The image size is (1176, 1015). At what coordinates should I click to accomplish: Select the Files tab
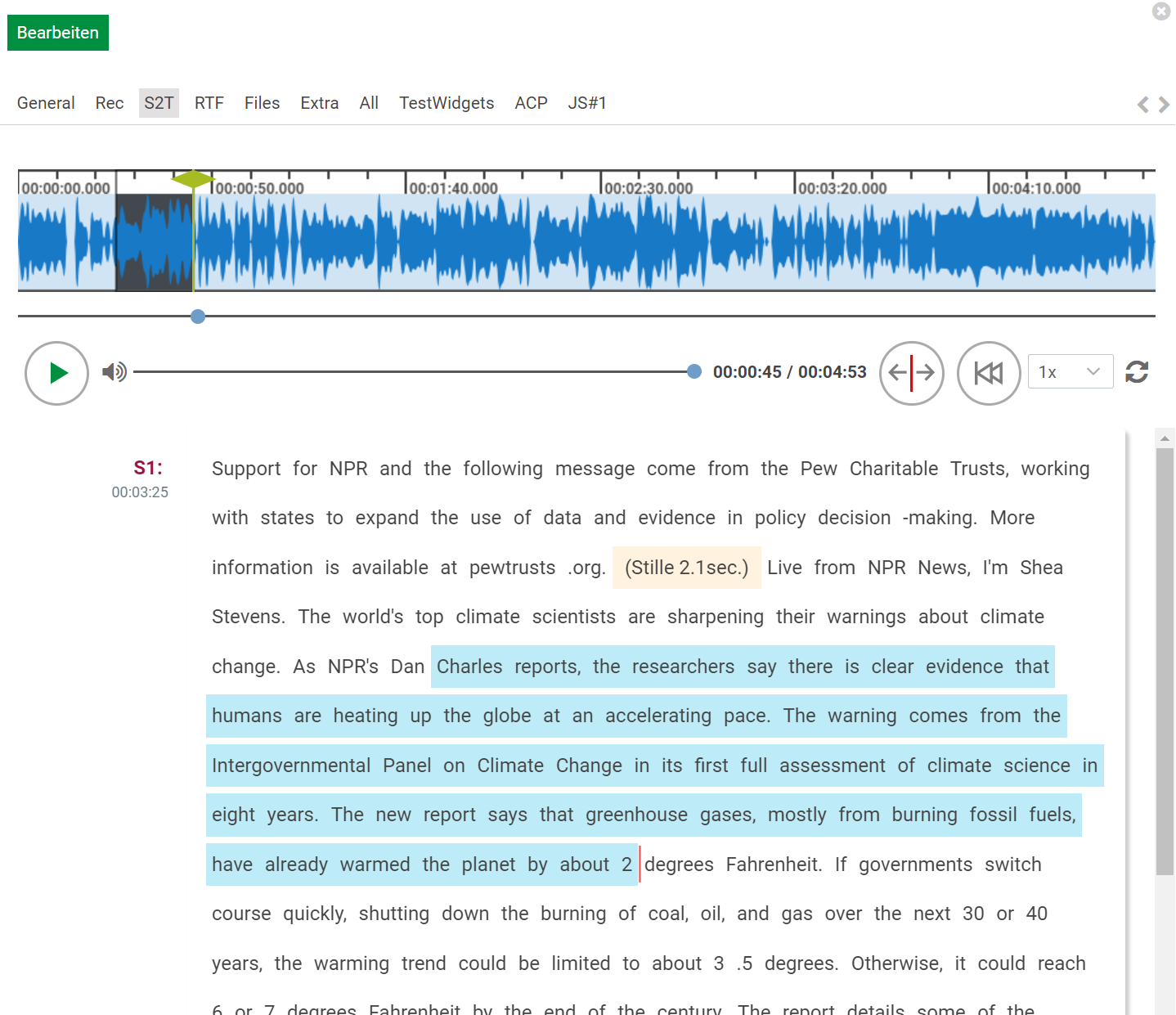pos(262,103)
